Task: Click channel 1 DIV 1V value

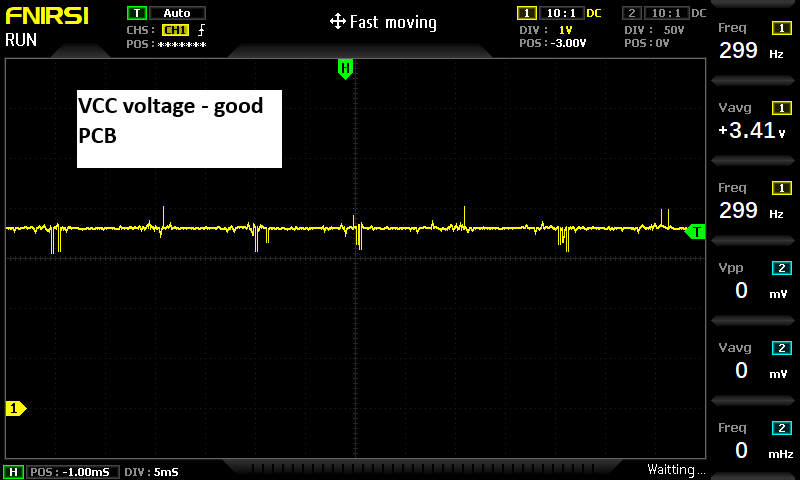Action: 566,30
